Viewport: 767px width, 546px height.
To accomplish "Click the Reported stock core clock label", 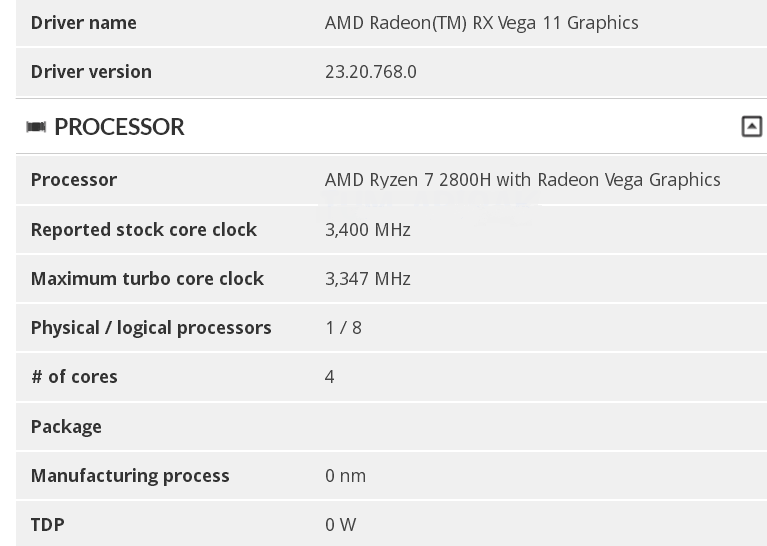I will click(x=143, y=229).
